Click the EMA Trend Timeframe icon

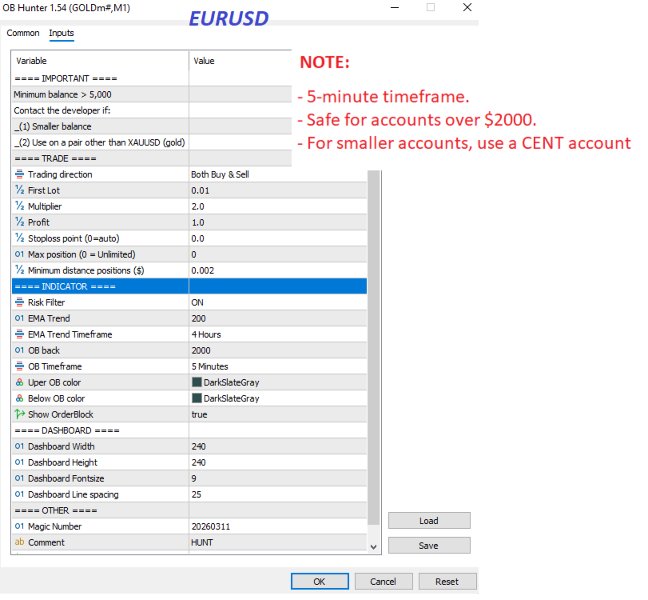[19, 334]
